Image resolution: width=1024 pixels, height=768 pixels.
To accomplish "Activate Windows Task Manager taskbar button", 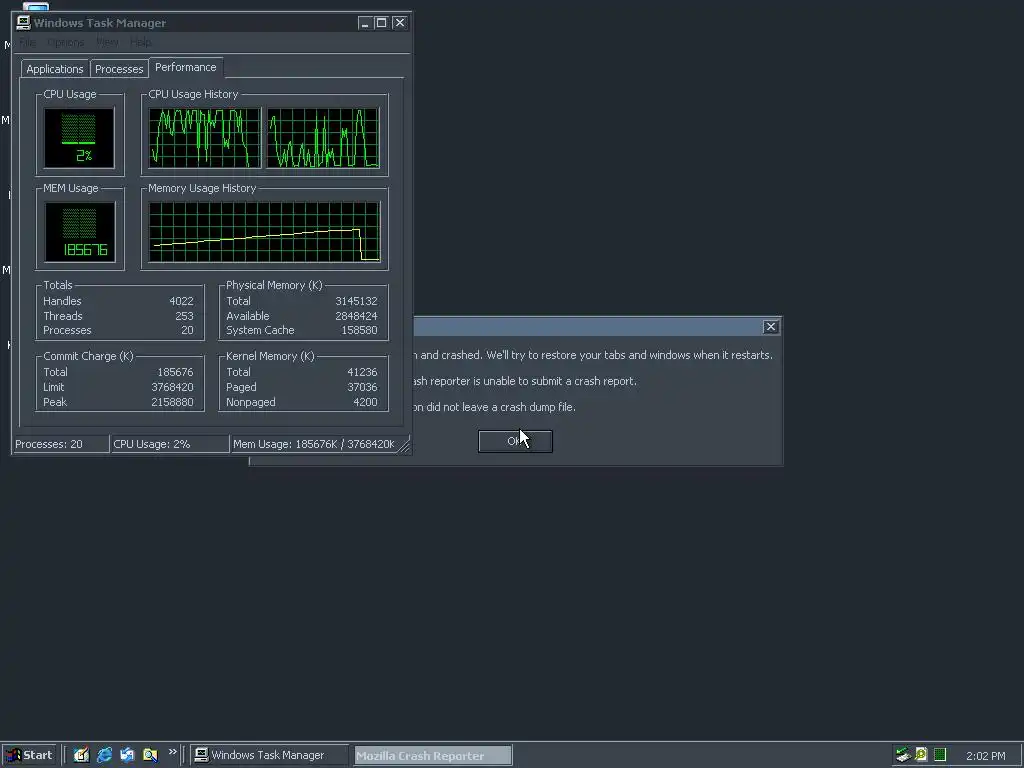I will [268, 755].
